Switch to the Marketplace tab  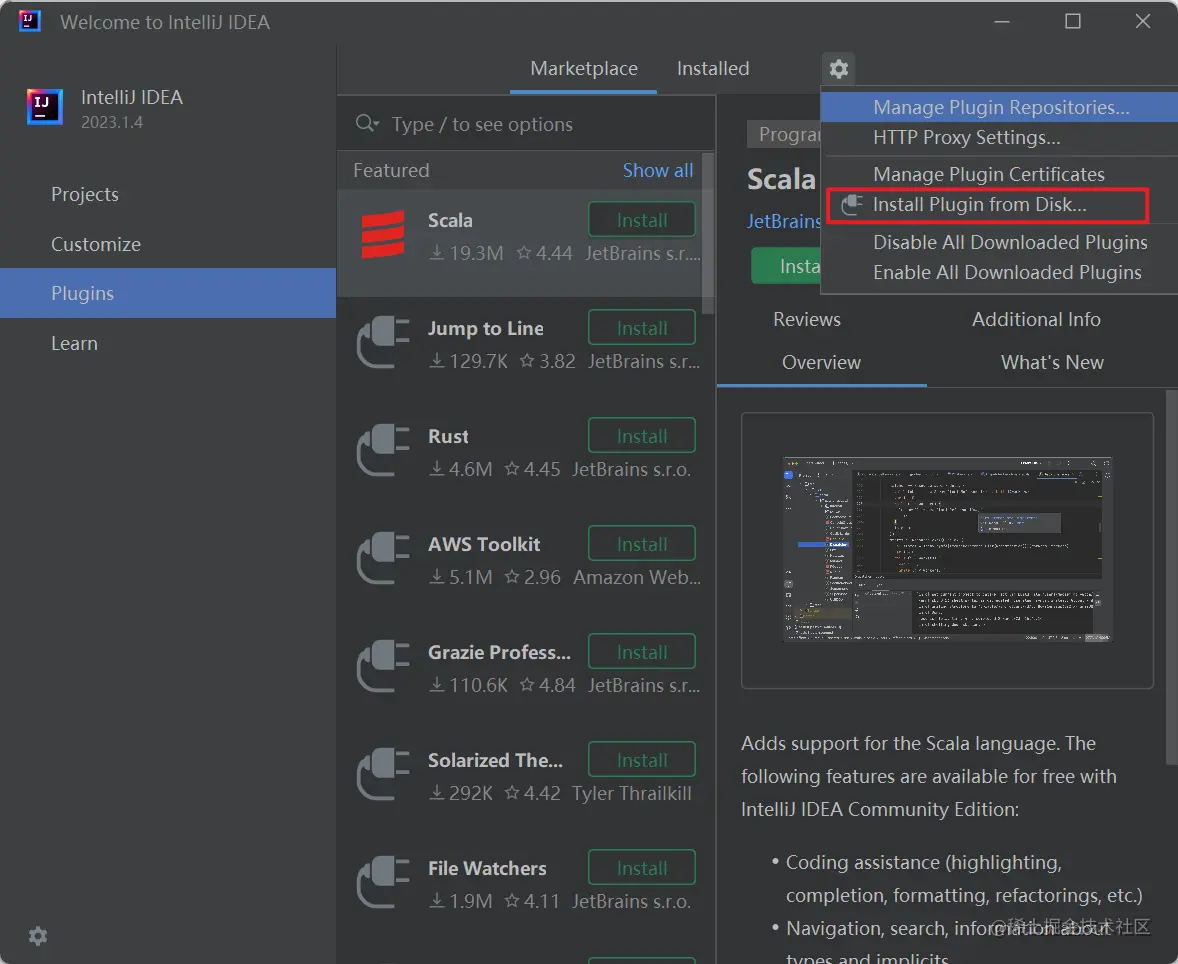click(x=584, y=68)
